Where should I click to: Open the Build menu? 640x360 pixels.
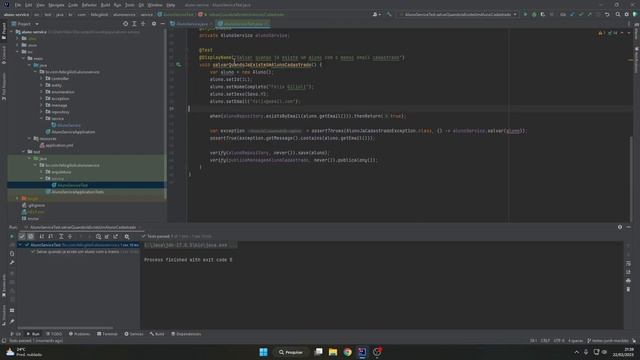click(x=105, y=5)
